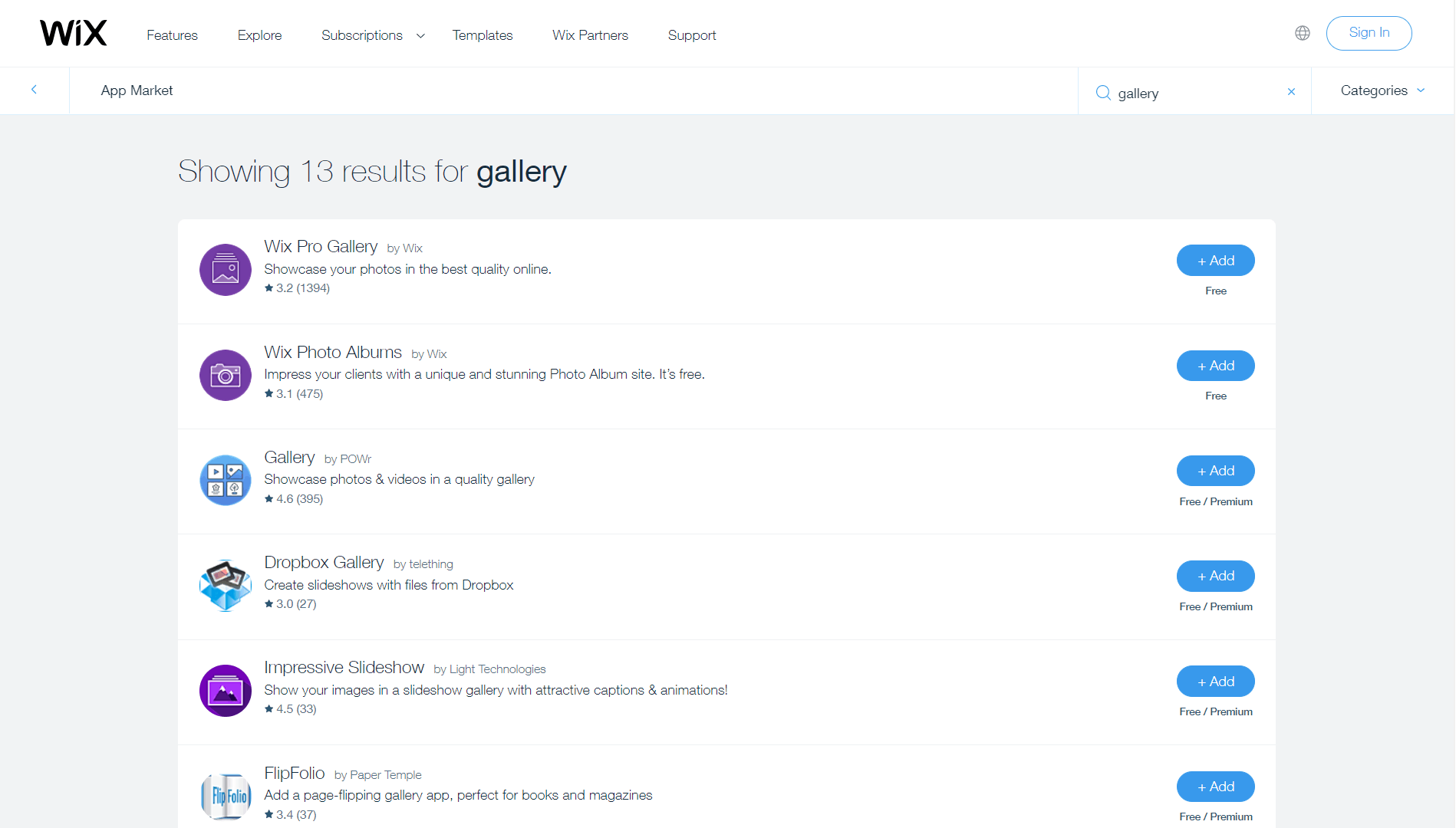The width and height of the screenshot is (1456, 828).
Task: Open the FlipFolio app icon
Action: coord(226,796)
